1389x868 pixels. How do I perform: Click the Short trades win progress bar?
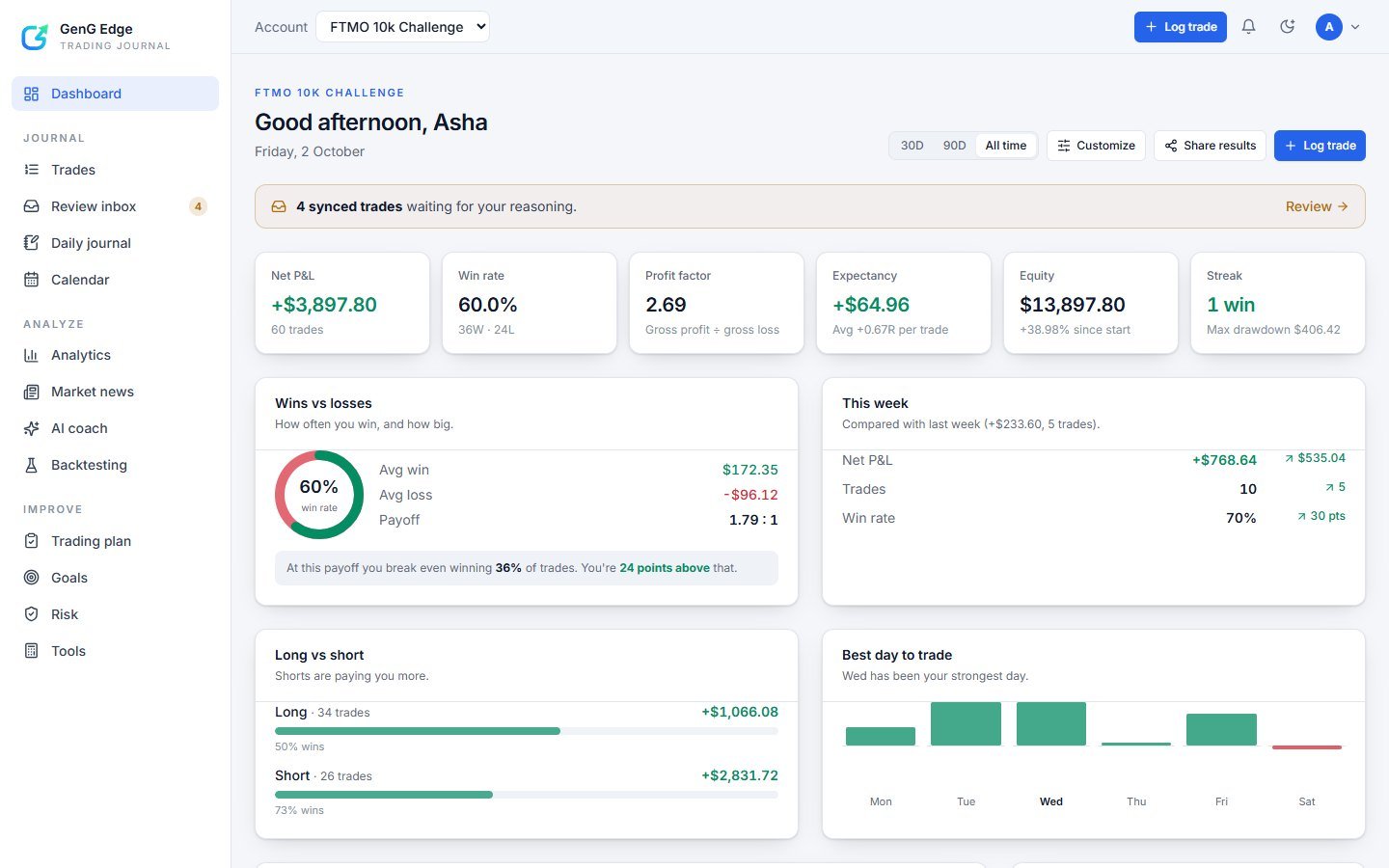pos(527,795)
